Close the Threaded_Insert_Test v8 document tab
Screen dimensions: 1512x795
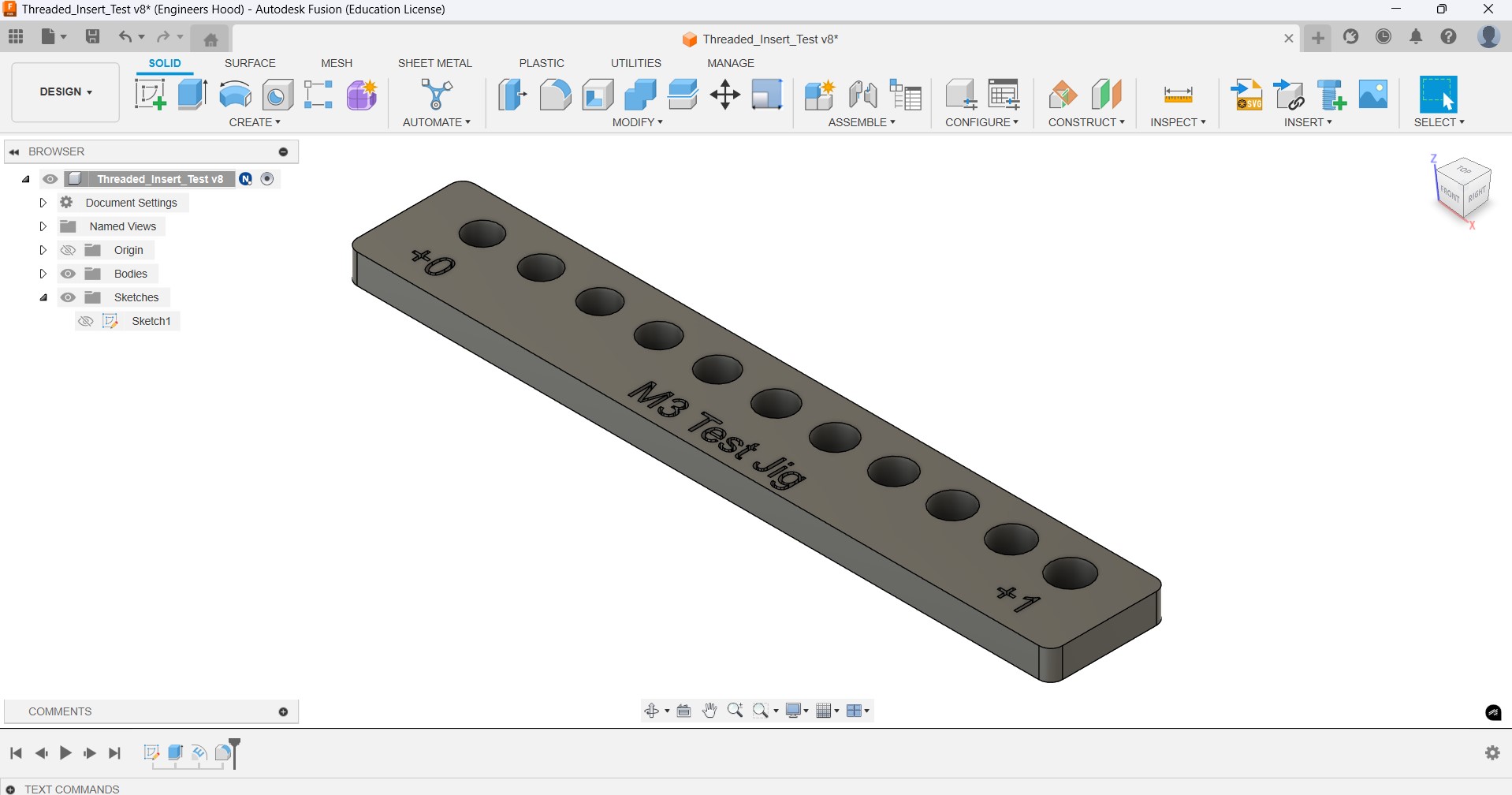coord(1289,38)
